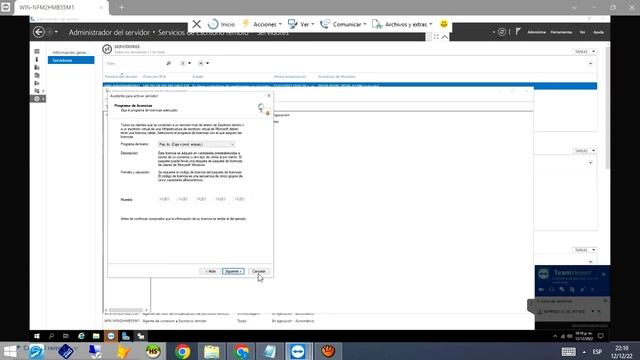Click the horizontal scrollbar below the wizard
640x360 pixels.
tap(126, 310)
